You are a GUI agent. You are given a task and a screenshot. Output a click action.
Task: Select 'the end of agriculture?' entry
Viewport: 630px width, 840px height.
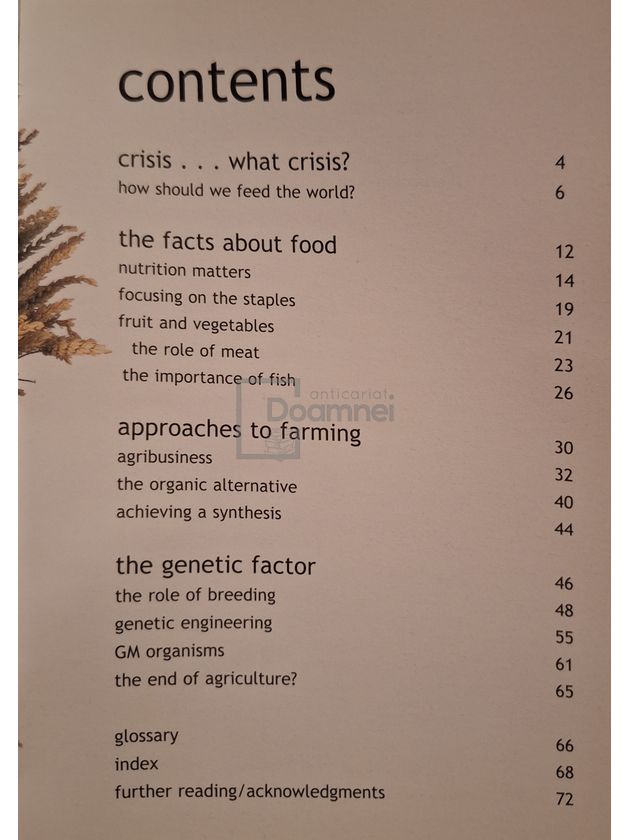[x=206, y=679]
